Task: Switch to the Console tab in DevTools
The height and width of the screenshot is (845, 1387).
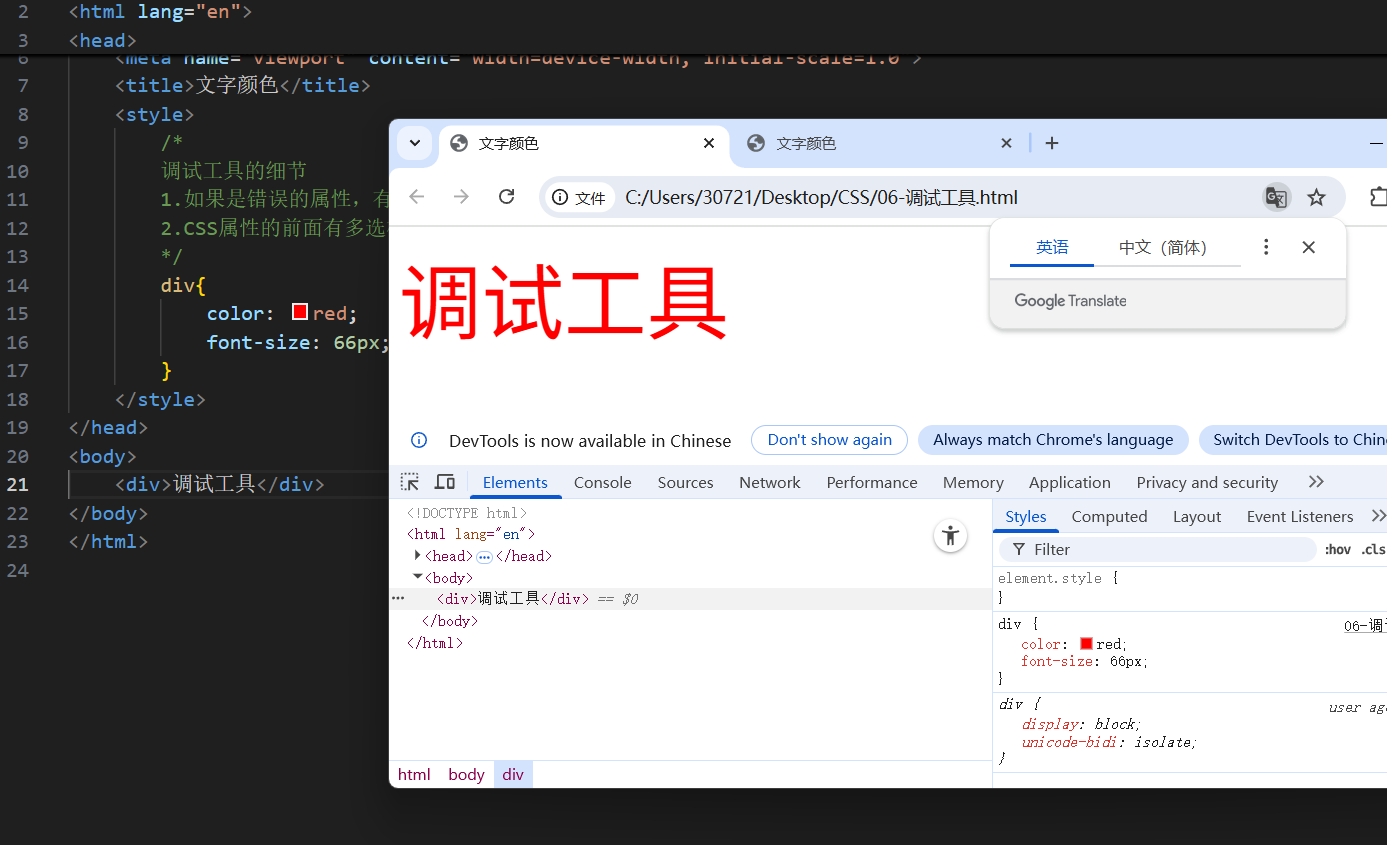Action: (x=602, y=482)
